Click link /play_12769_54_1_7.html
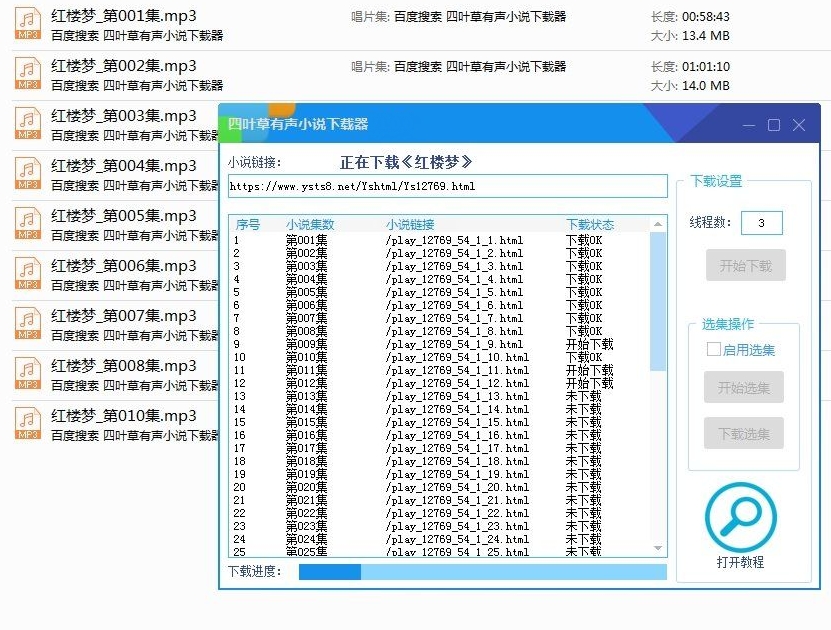 (x=454, y=318)
